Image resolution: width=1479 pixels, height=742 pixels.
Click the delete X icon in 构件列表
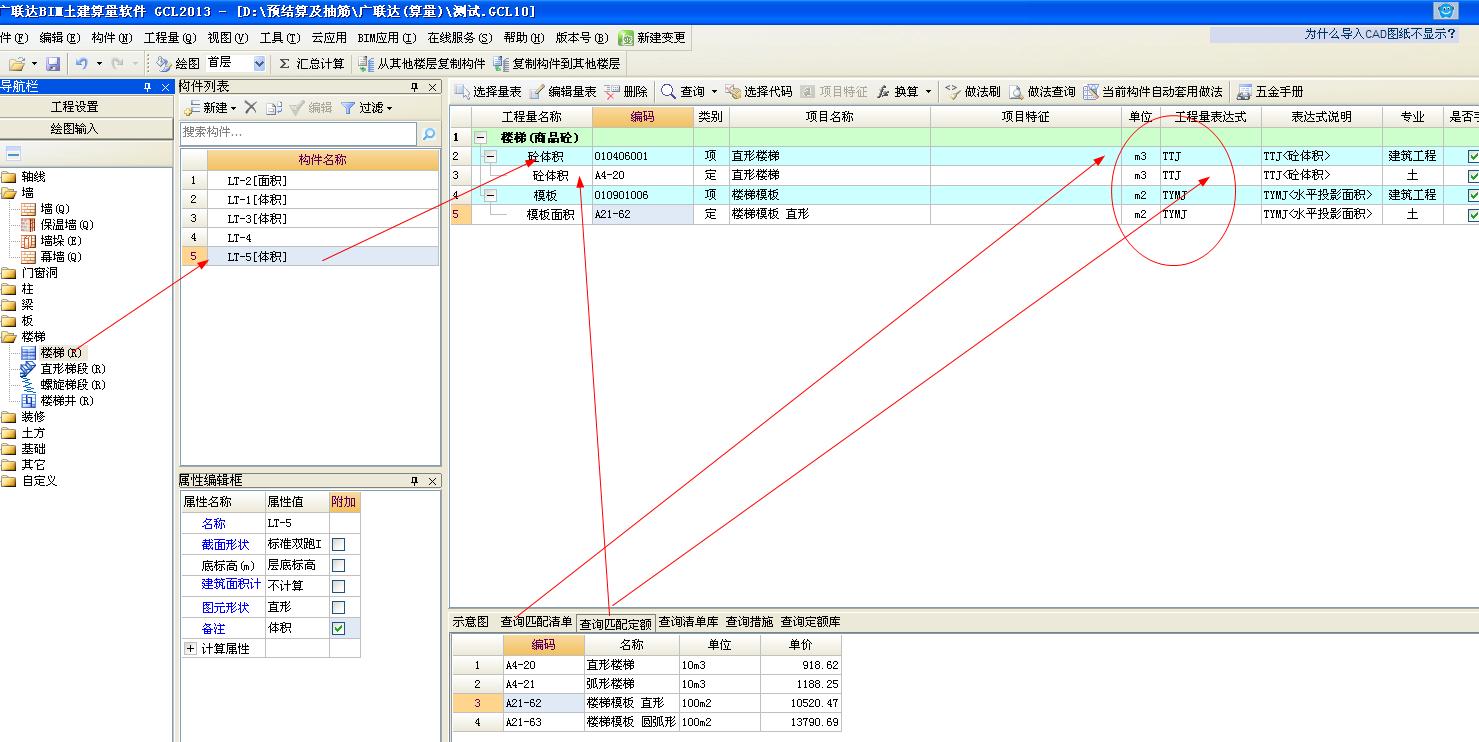click(x=251, y=107)
